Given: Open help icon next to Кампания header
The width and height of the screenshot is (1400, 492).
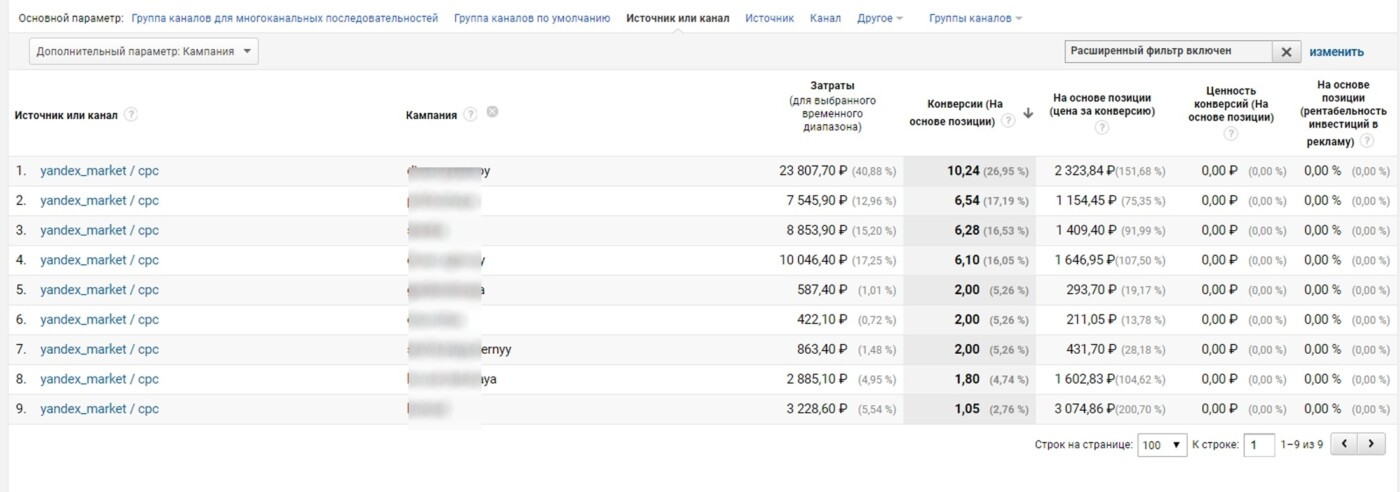Looking at the screenshot, I should [x=470, y=115].
